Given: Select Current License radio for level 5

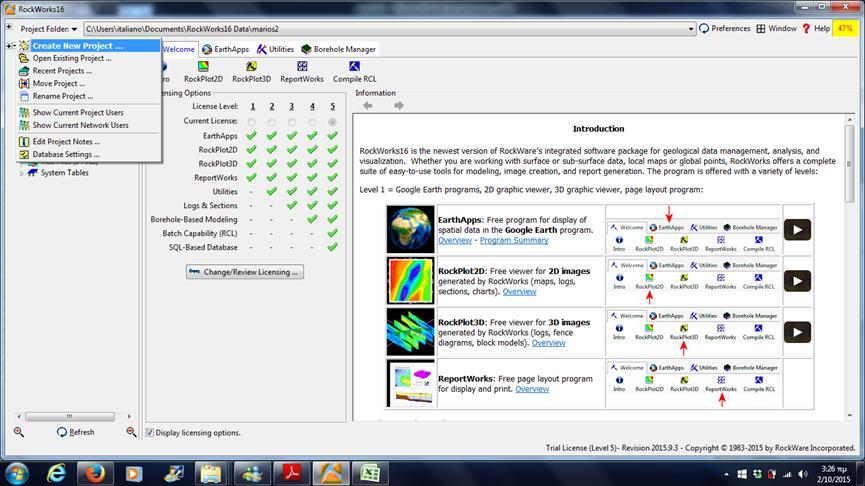Looking at the screenshot, I should click(332, 121).
